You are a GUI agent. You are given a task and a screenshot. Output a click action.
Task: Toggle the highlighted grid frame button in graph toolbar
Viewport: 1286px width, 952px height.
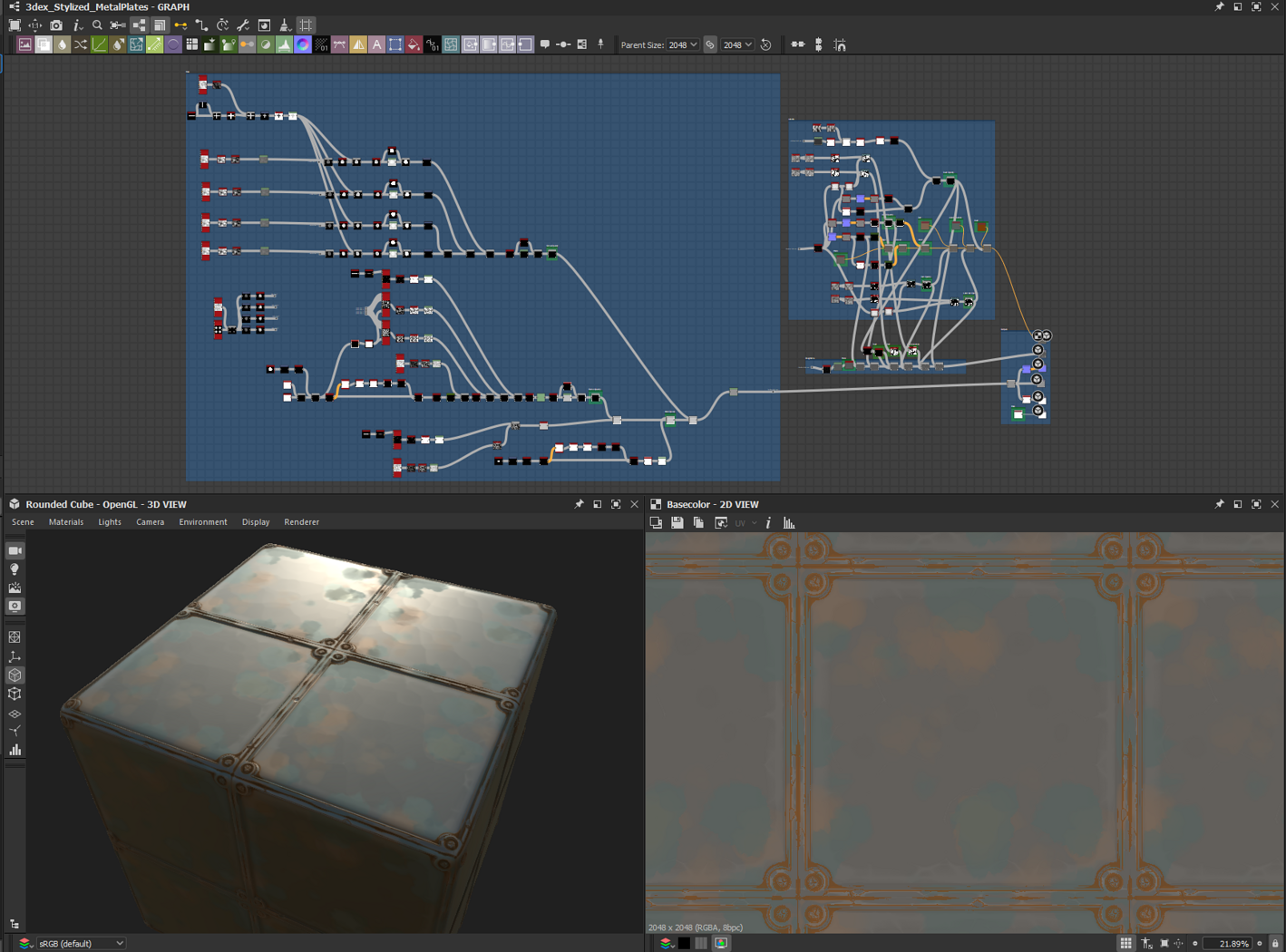(307, 25)
